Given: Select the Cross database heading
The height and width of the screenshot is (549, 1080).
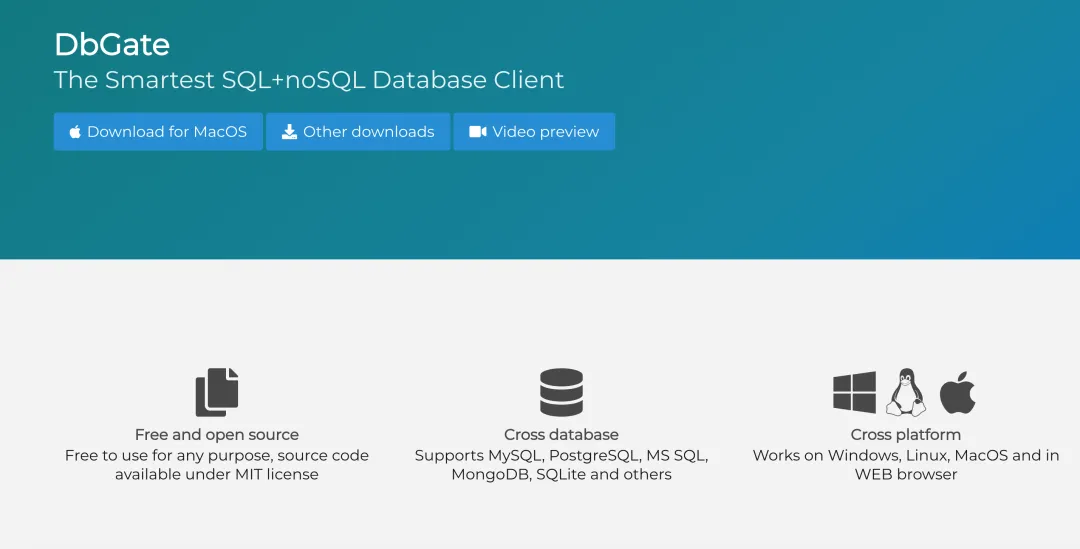Looking at the screenshot, I should [561, 435].
